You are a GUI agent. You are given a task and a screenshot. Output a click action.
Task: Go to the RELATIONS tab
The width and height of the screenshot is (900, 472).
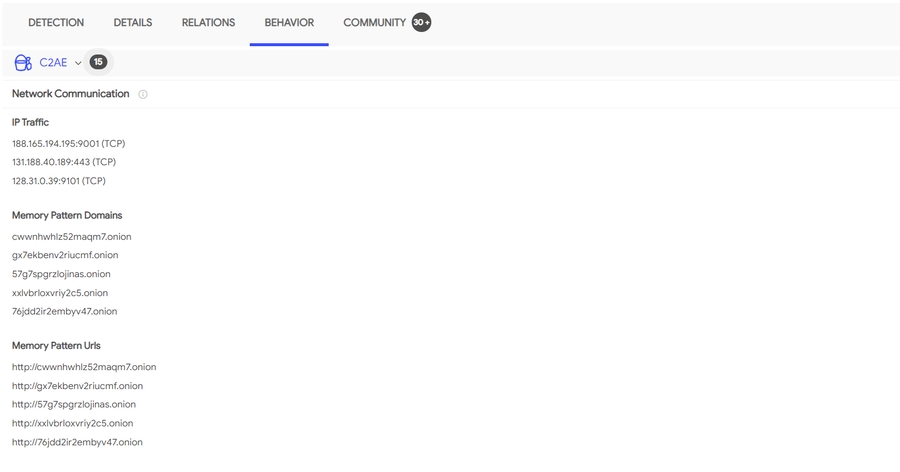tap(208, 22)
